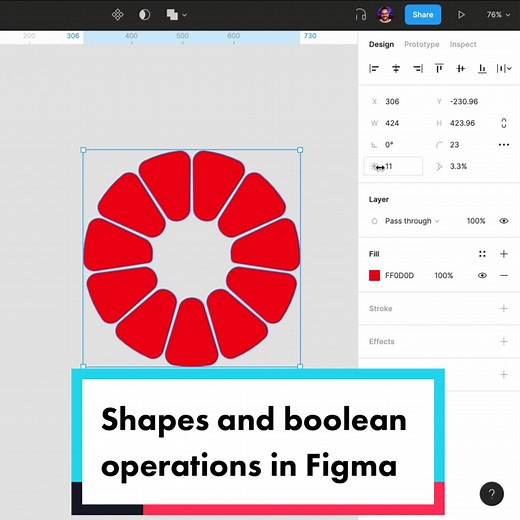Click the Y position field -230.96
The image size is (520, 520).
[464, 102]
